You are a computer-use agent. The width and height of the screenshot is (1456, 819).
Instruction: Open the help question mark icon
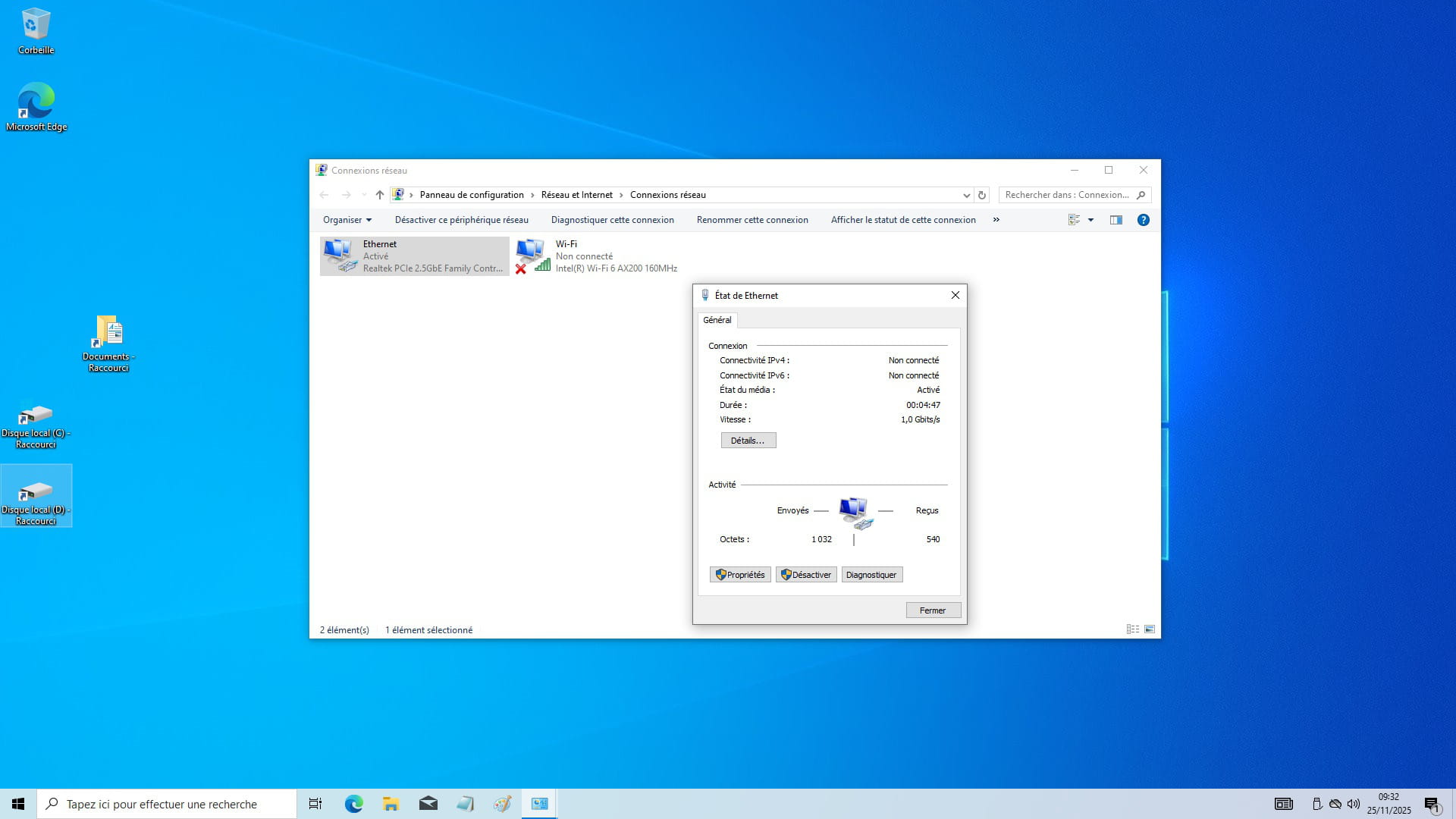[1144, 220]
